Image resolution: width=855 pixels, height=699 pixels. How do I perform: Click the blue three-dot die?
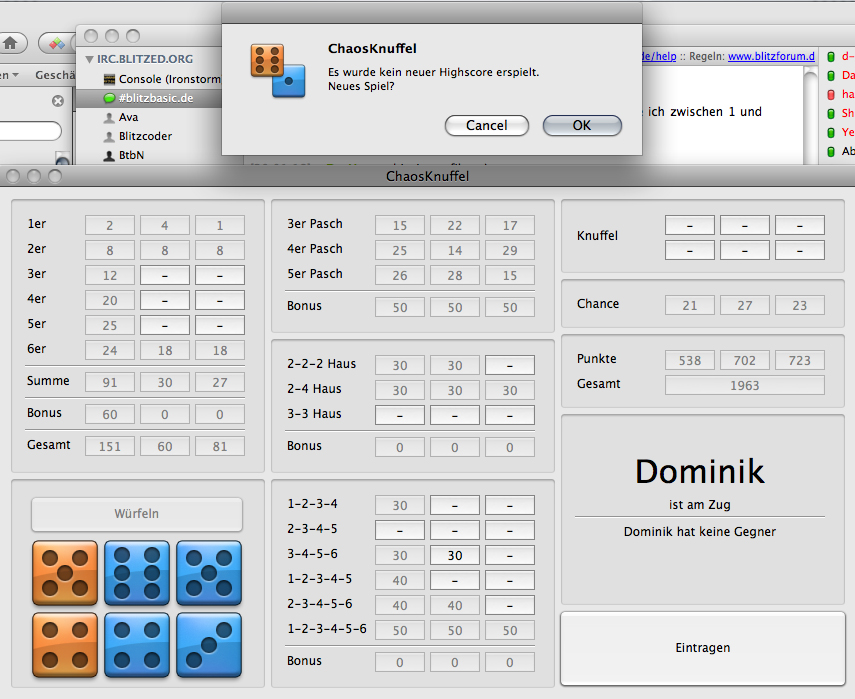pyautogui.click(x=209, y=645)
